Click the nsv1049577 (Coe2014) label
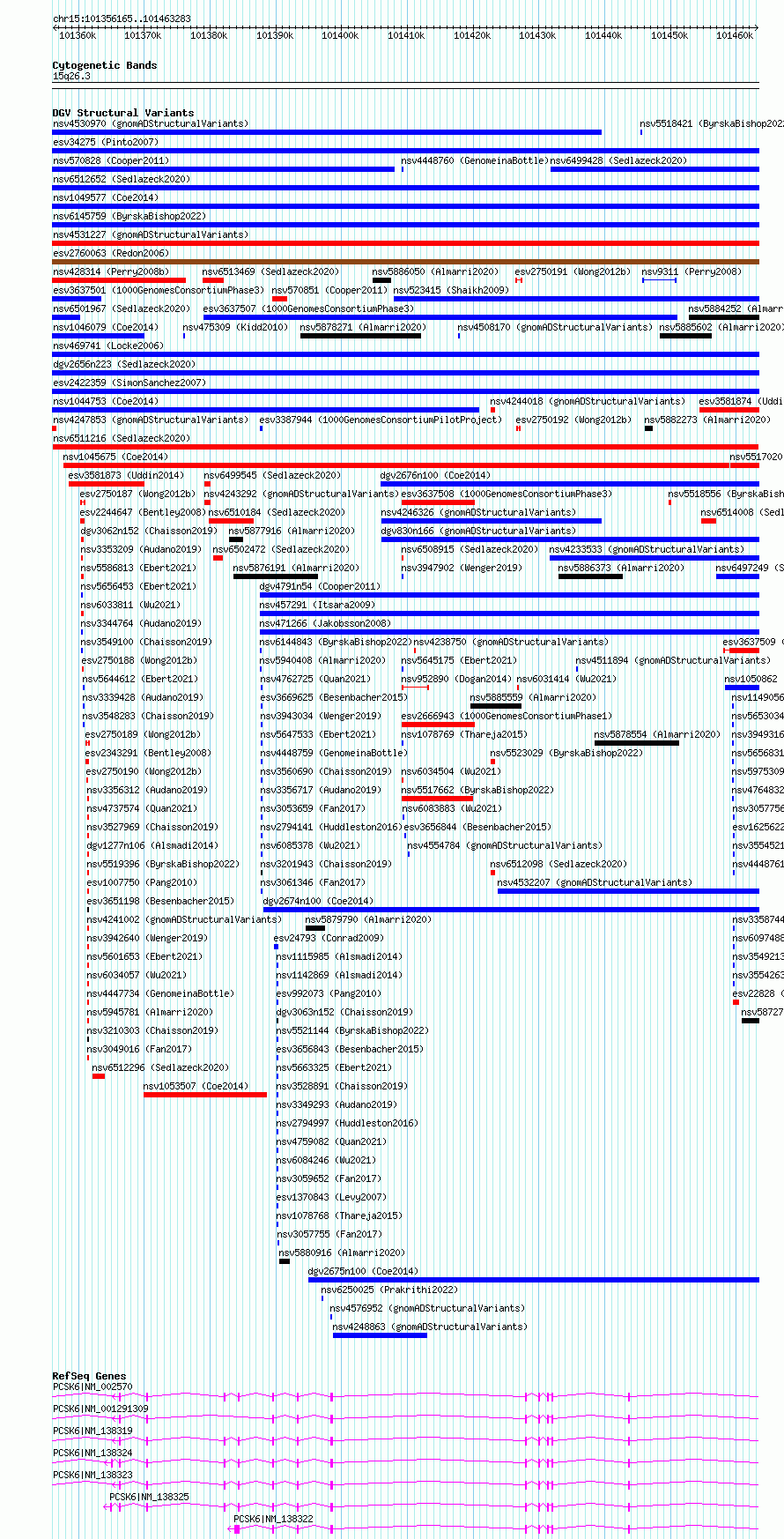The width and height of the screenshot is (784, 1539). [x=106, y=197]
